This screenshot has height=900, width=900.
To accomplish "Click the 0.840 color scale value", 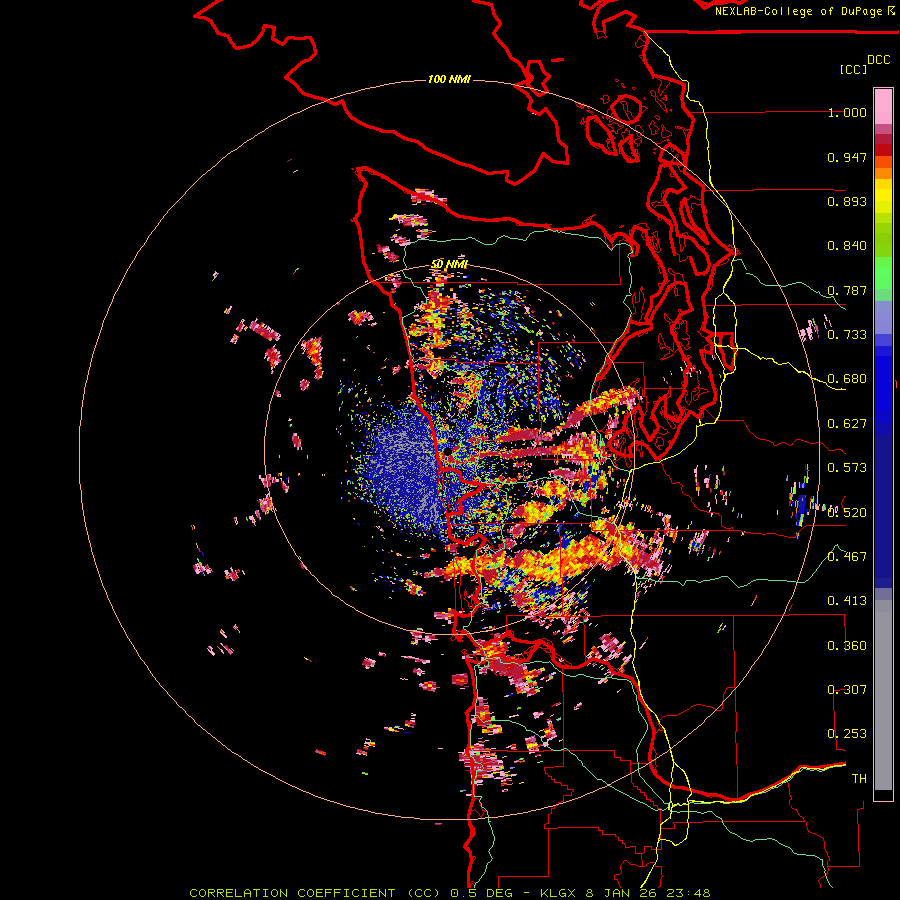I will point(847,246).
